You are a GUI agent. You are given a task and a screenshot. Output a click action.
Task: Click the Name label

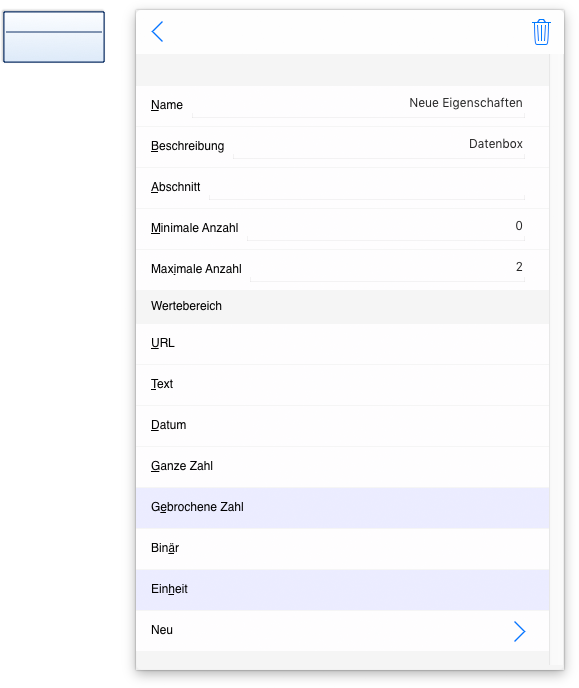point(167,105)
